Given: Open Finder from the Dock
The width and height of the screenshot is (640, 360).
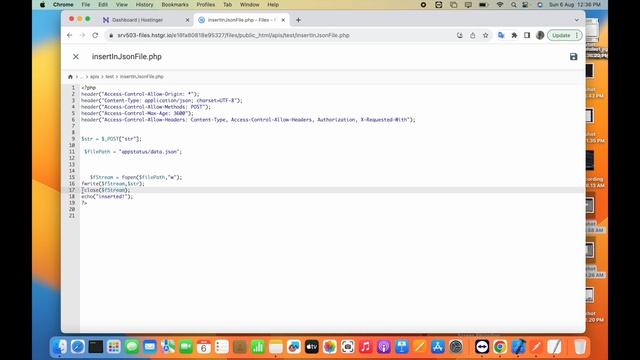Looking at the screenshot, I should coord(60,347).
